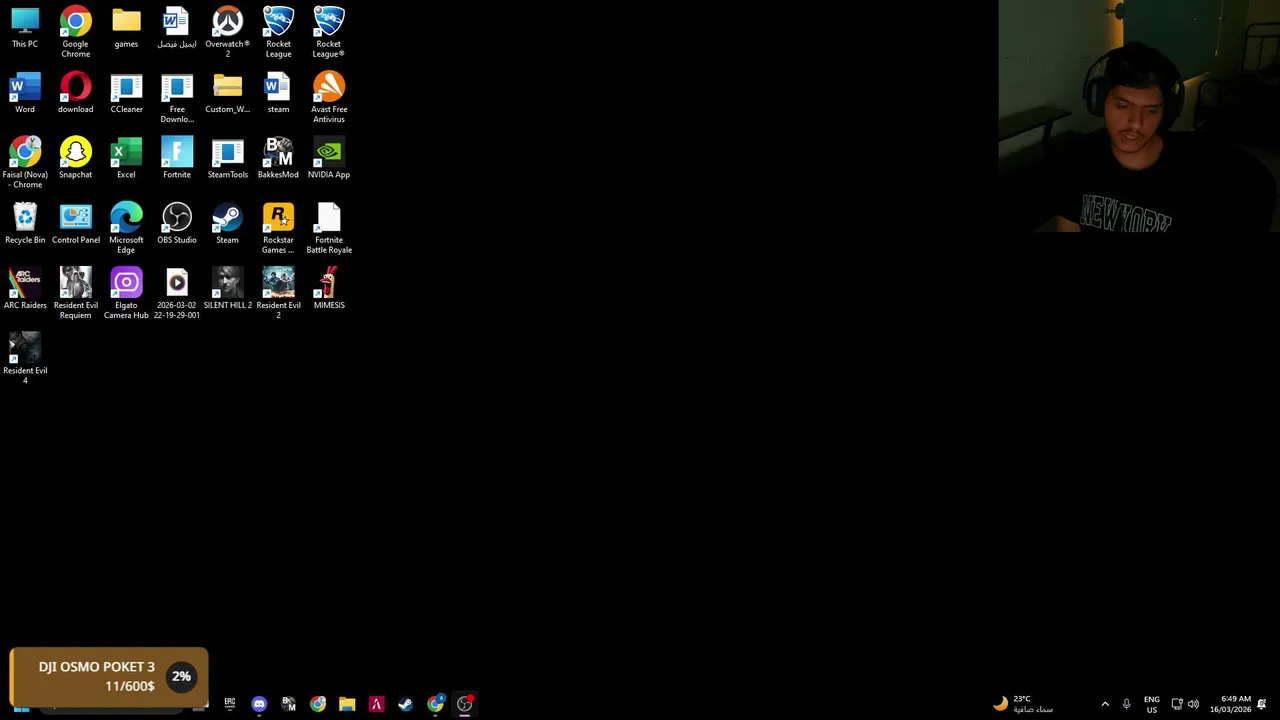The image size is (1280, 720).
Task: Open BakkesMod from the taskbar
Action: point(288,704)
